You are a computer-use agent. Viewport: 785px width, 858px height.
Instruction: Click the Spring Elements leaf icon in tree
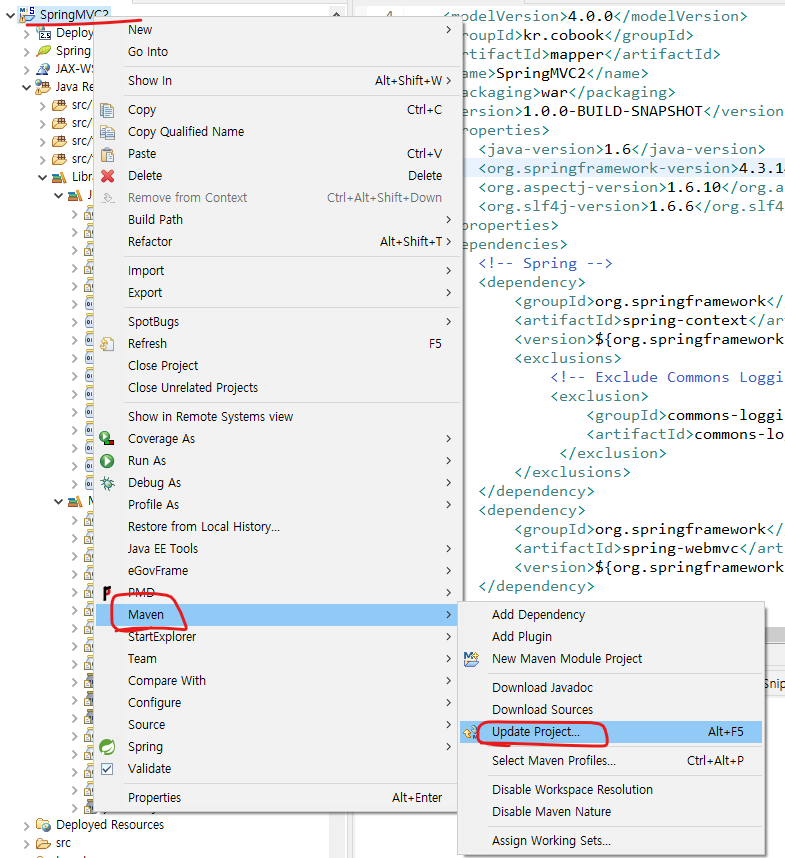pos(43,51)
